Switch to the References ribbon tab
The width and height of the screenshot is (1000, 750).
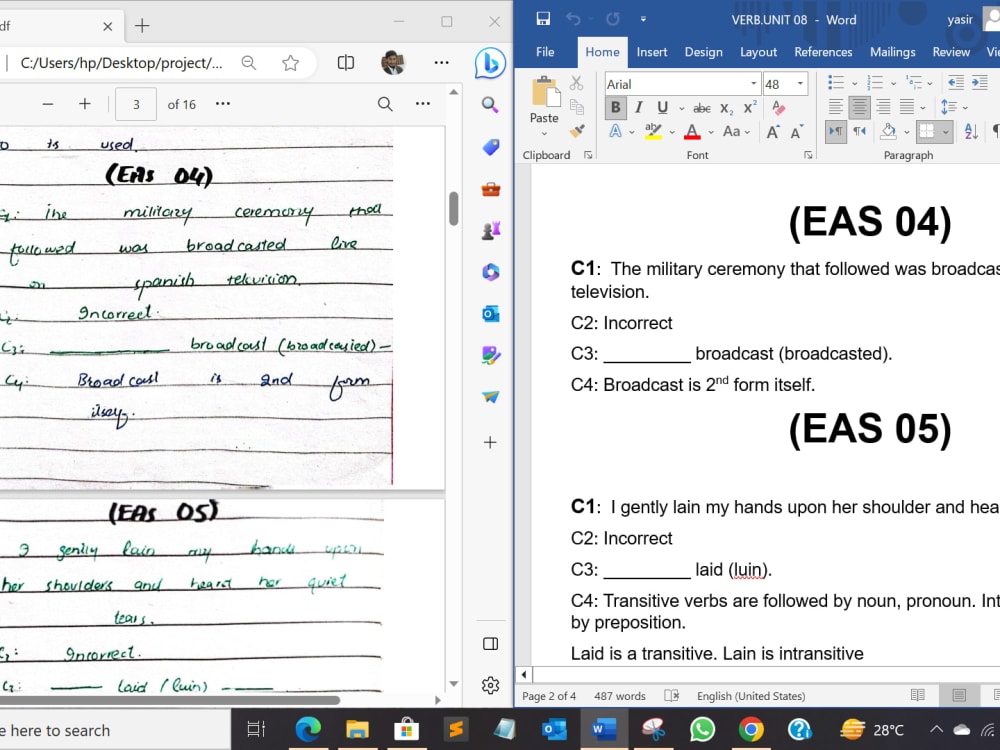pos(823,53)
